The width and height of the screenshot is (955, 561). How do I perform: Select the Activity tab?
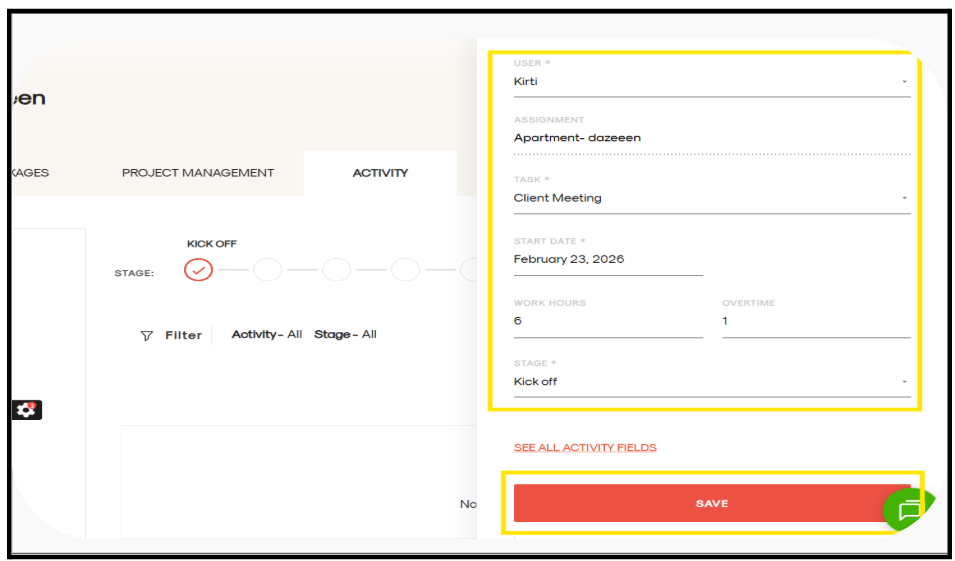click(x=380, y=173)
